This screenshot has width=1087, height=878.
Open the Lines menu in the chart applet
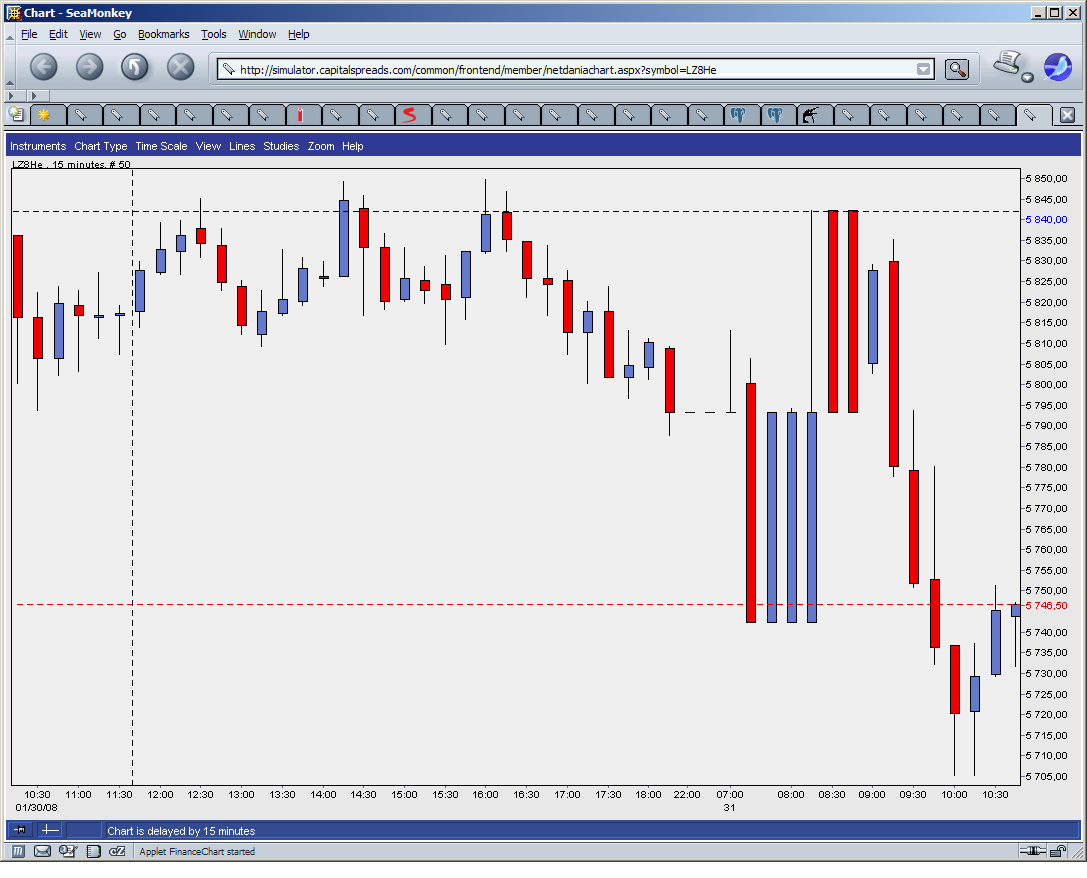click(x=242, y=146)
